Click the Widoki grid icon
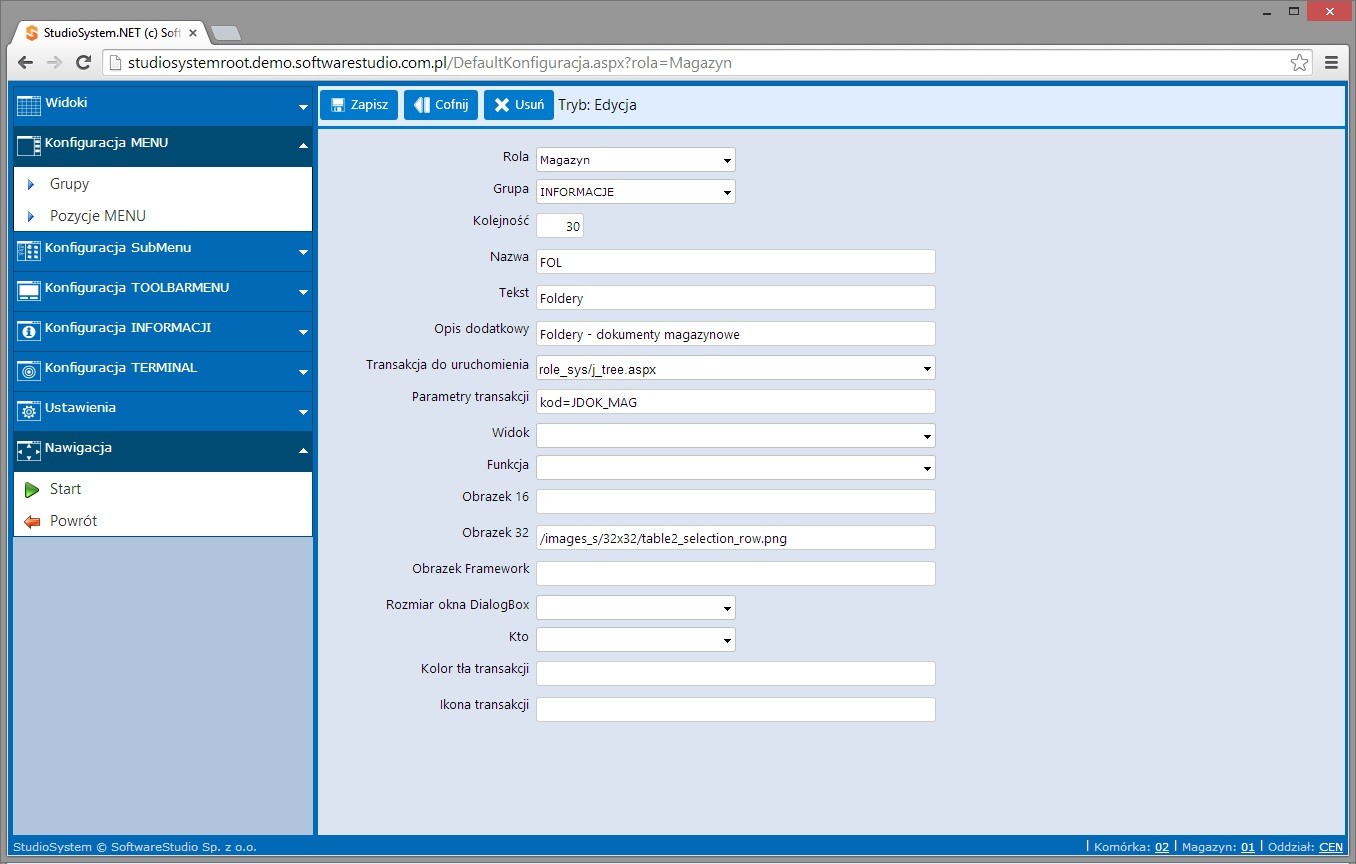 (29, 106)
